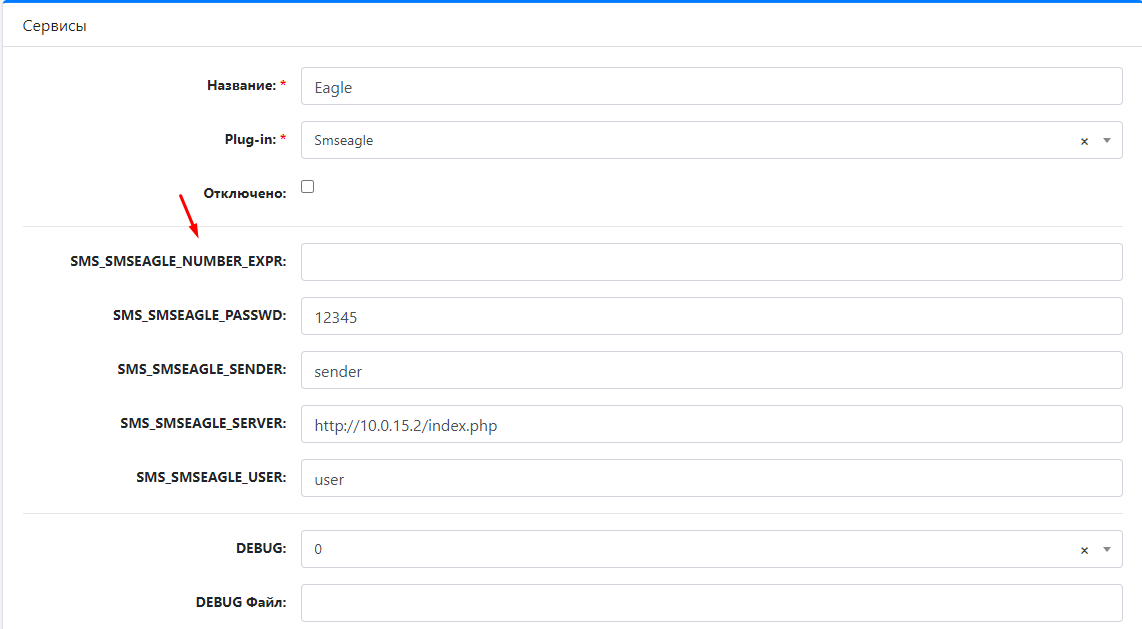
Task: Click the SMS_SMSEAGLE_PASSWD field
Action: 712,316
